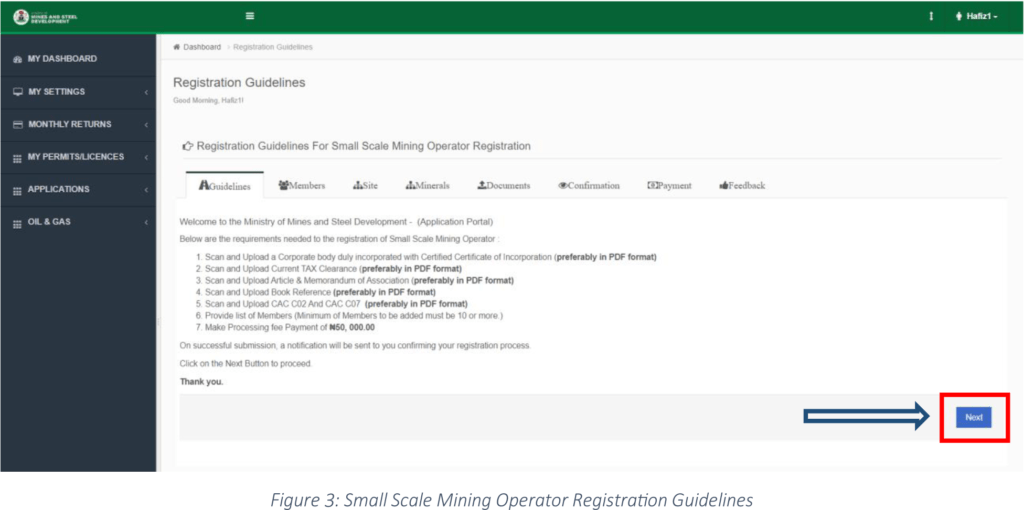The image size is (1024, 510).
Task: Open the Minerals tab
Action: (427, 185)
